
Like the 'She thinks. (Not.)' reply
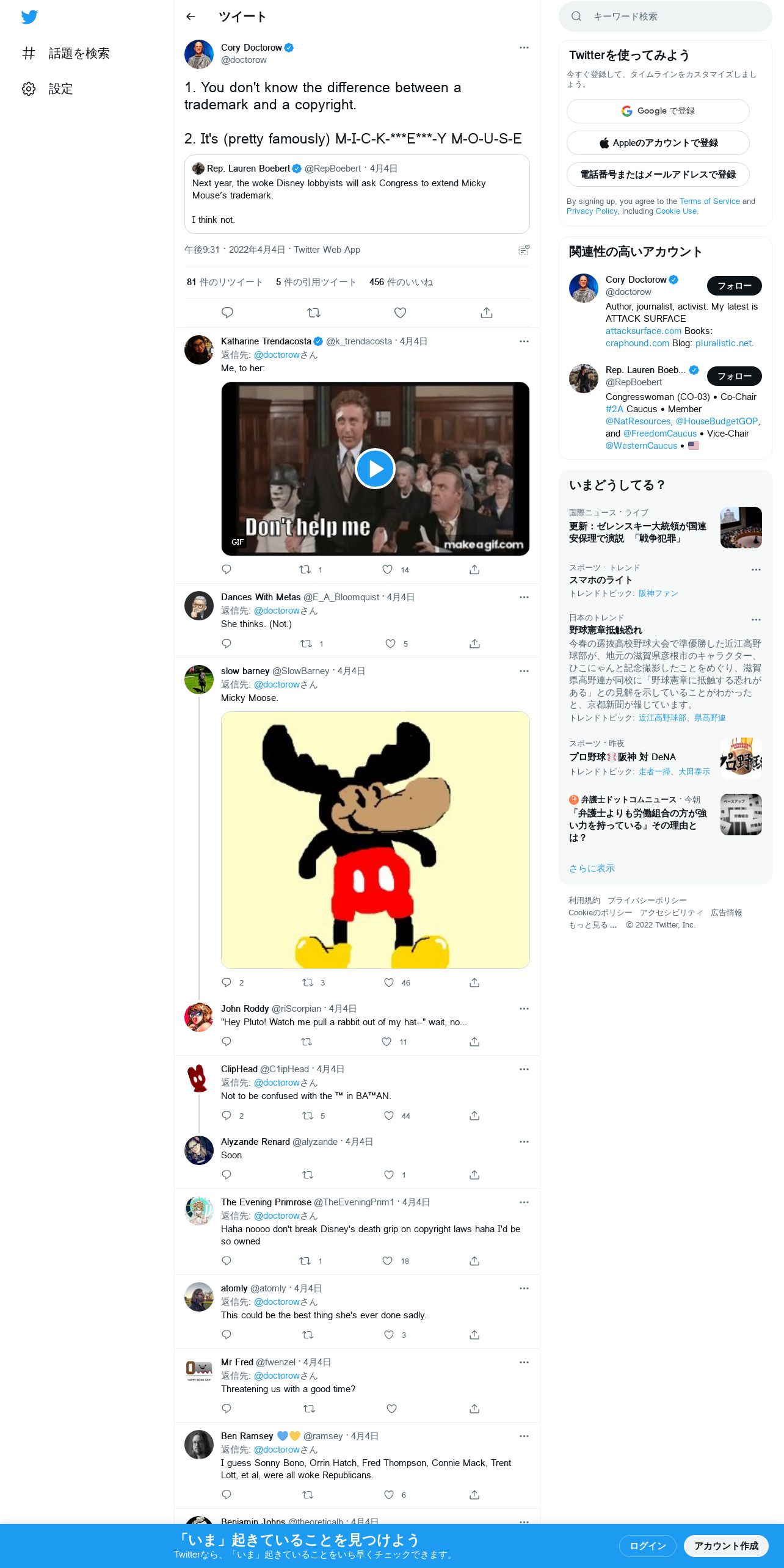point(390,644)
